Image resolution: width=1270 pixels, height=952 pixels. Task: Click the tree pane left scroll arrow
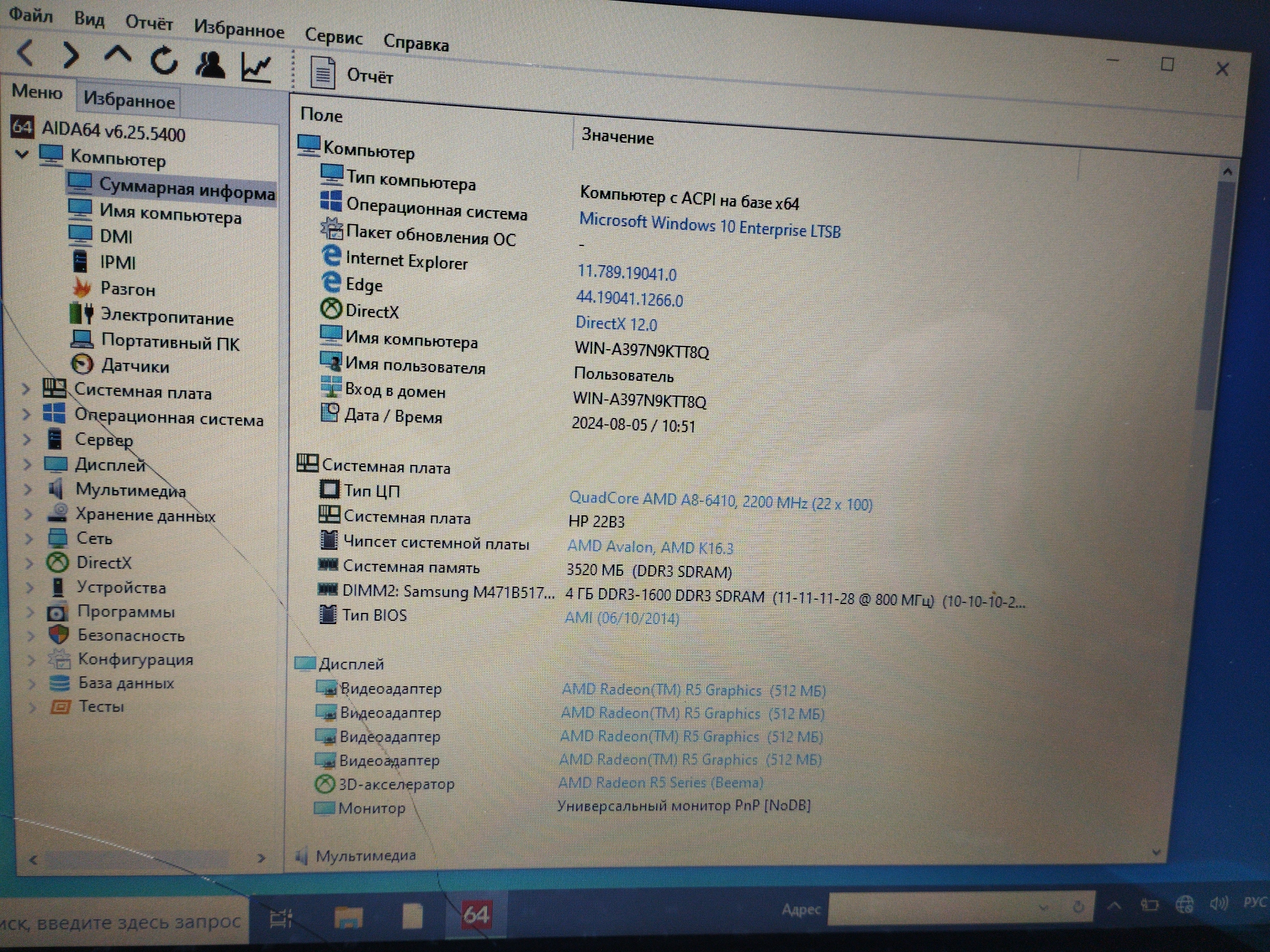(33, 859)
